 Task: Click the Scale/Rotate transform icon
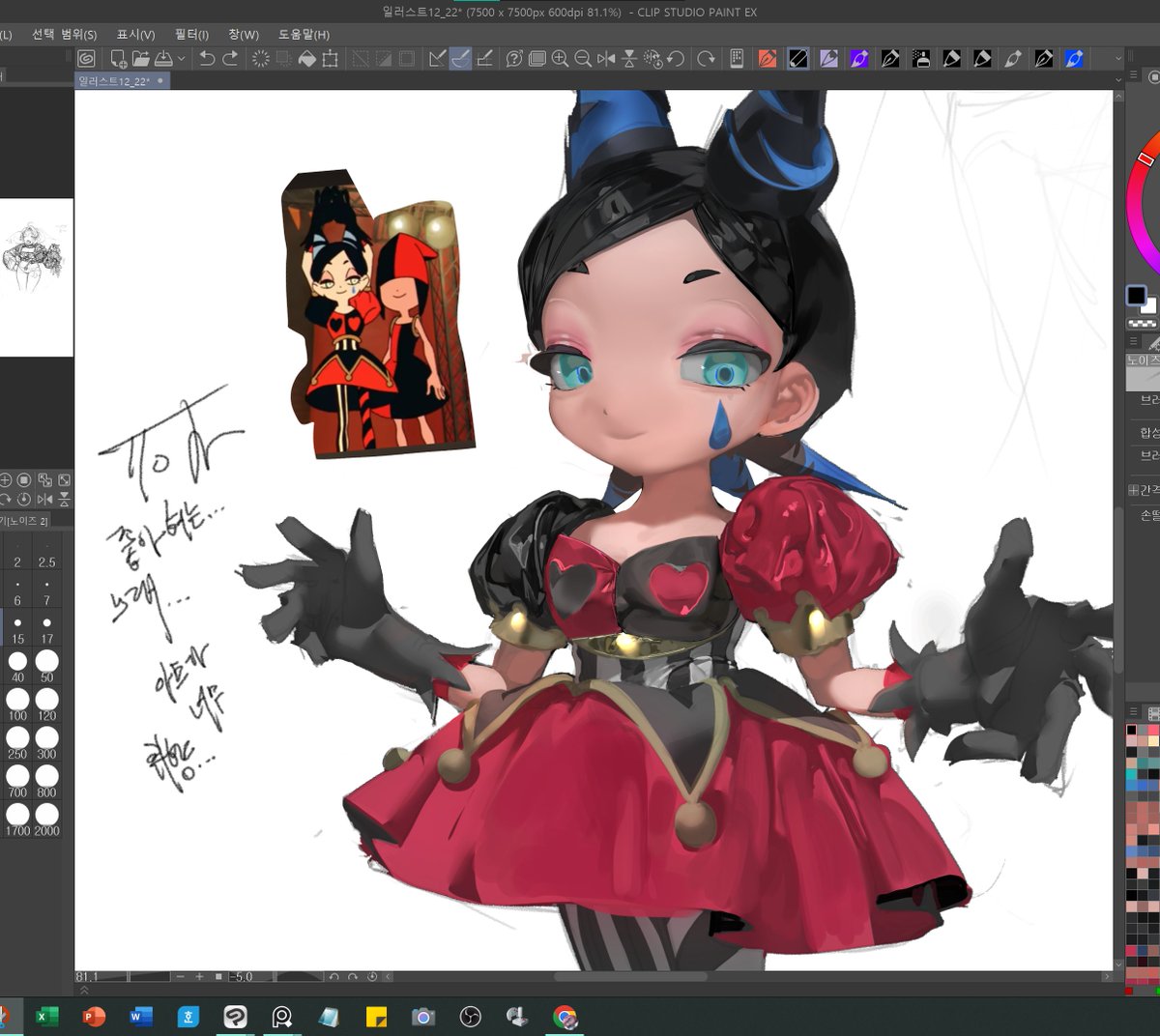330,59
